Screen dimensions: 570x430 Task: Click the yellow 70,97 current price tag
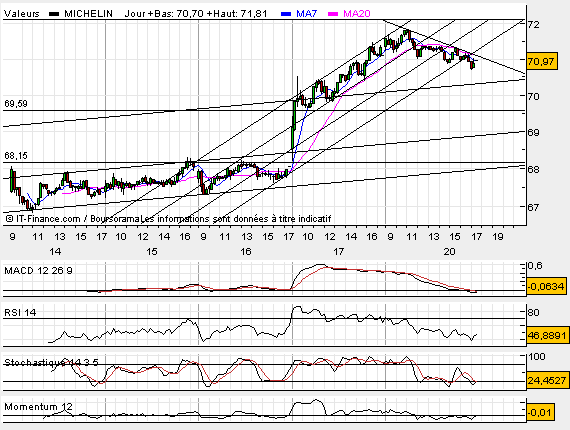tap(542, 61)
